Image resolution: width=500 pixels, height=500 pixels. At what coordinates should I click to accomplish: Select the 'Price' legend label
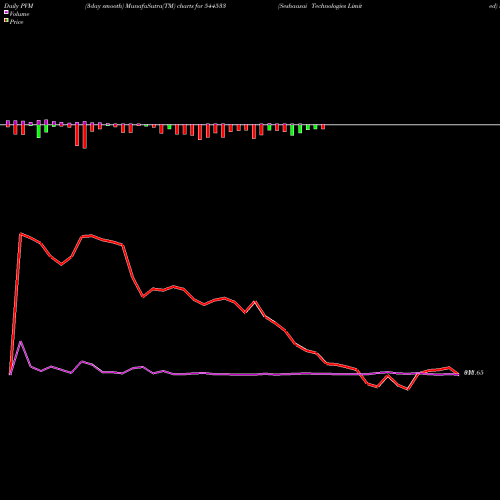(x=16, y=22)
